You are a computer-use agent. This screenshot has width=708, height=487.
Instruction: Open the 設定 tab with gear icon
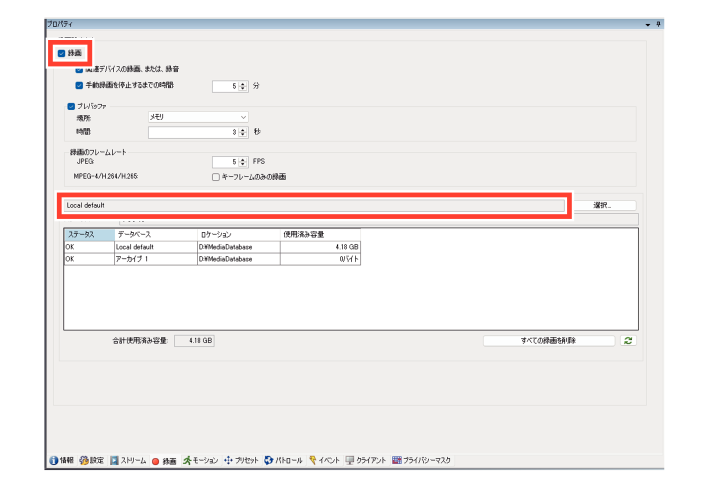pyautogui.click(x=92, y=460)
